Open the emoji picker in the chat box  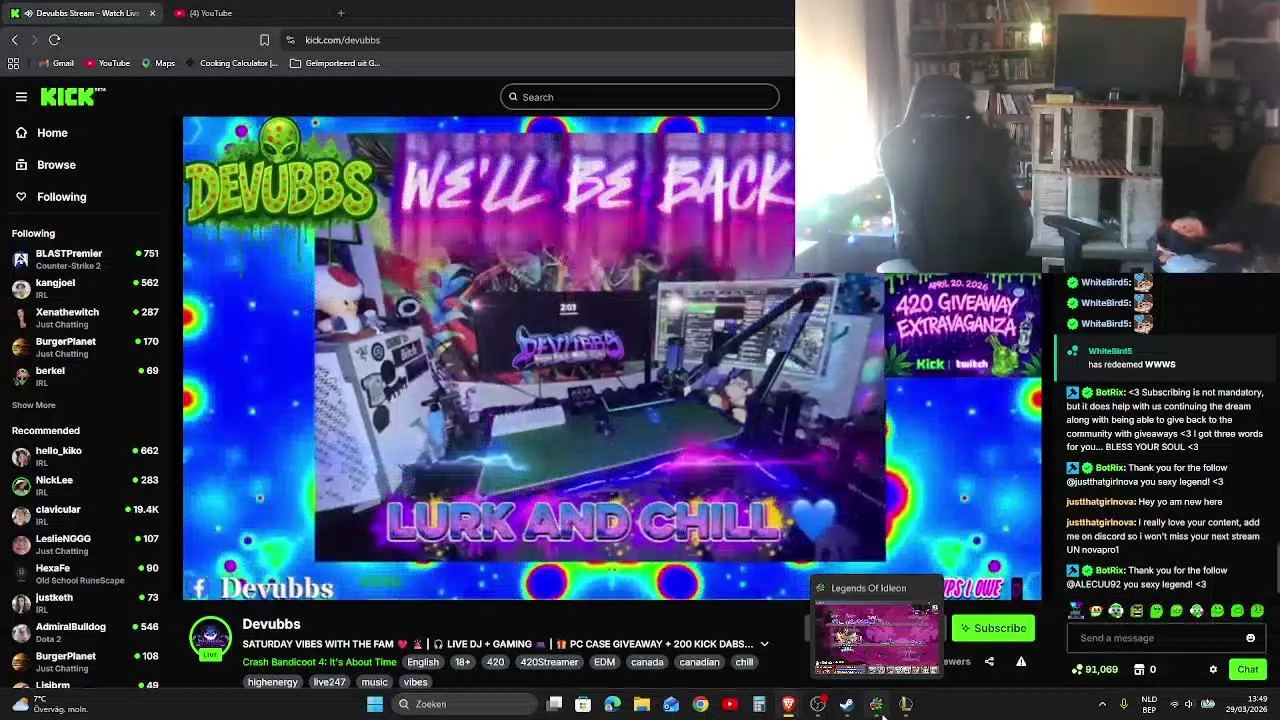click(x=1250, y=638)
